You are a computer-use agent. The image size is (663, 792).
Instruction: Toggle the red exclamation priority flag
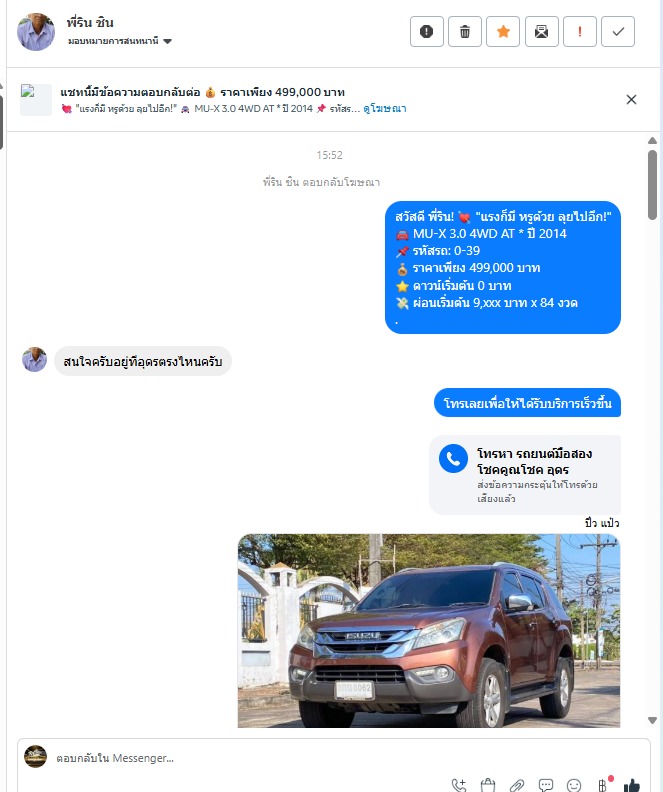(x=580, y=32)
